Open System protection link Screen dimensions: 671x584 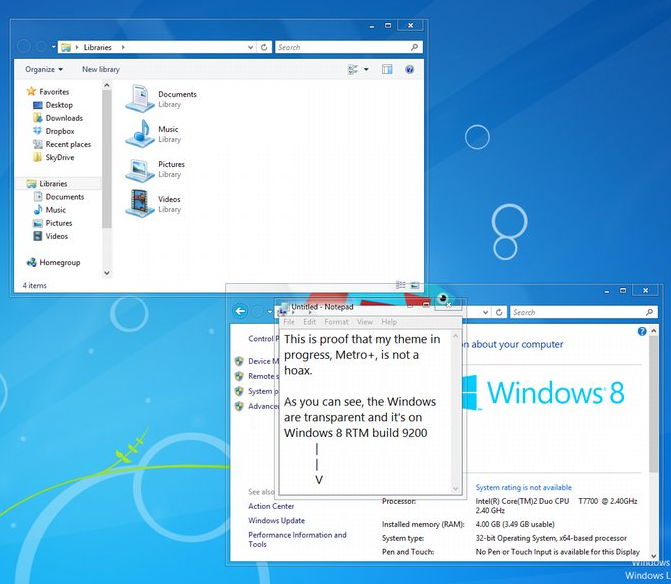pos(263,391)
